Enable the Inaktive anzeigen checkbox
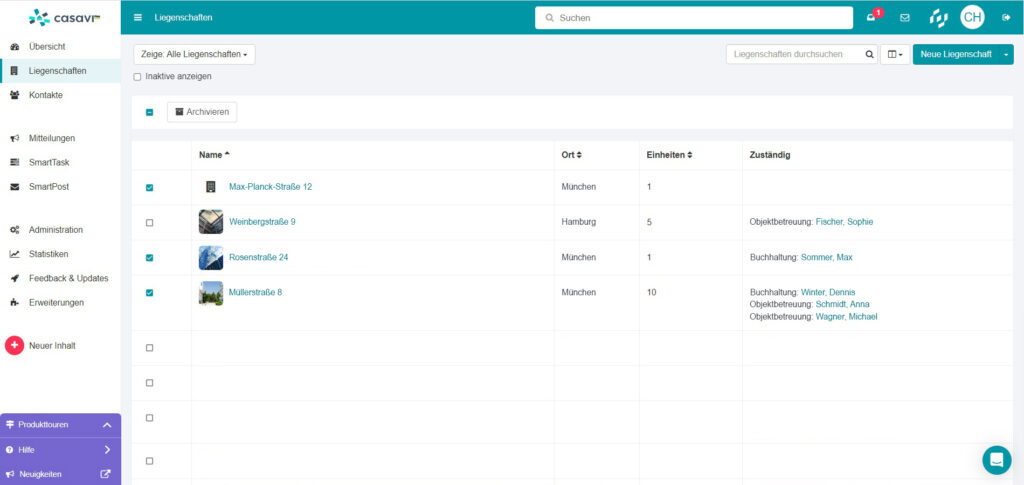This screenshot has height=485, width=1024. click(x=138, y=76)
